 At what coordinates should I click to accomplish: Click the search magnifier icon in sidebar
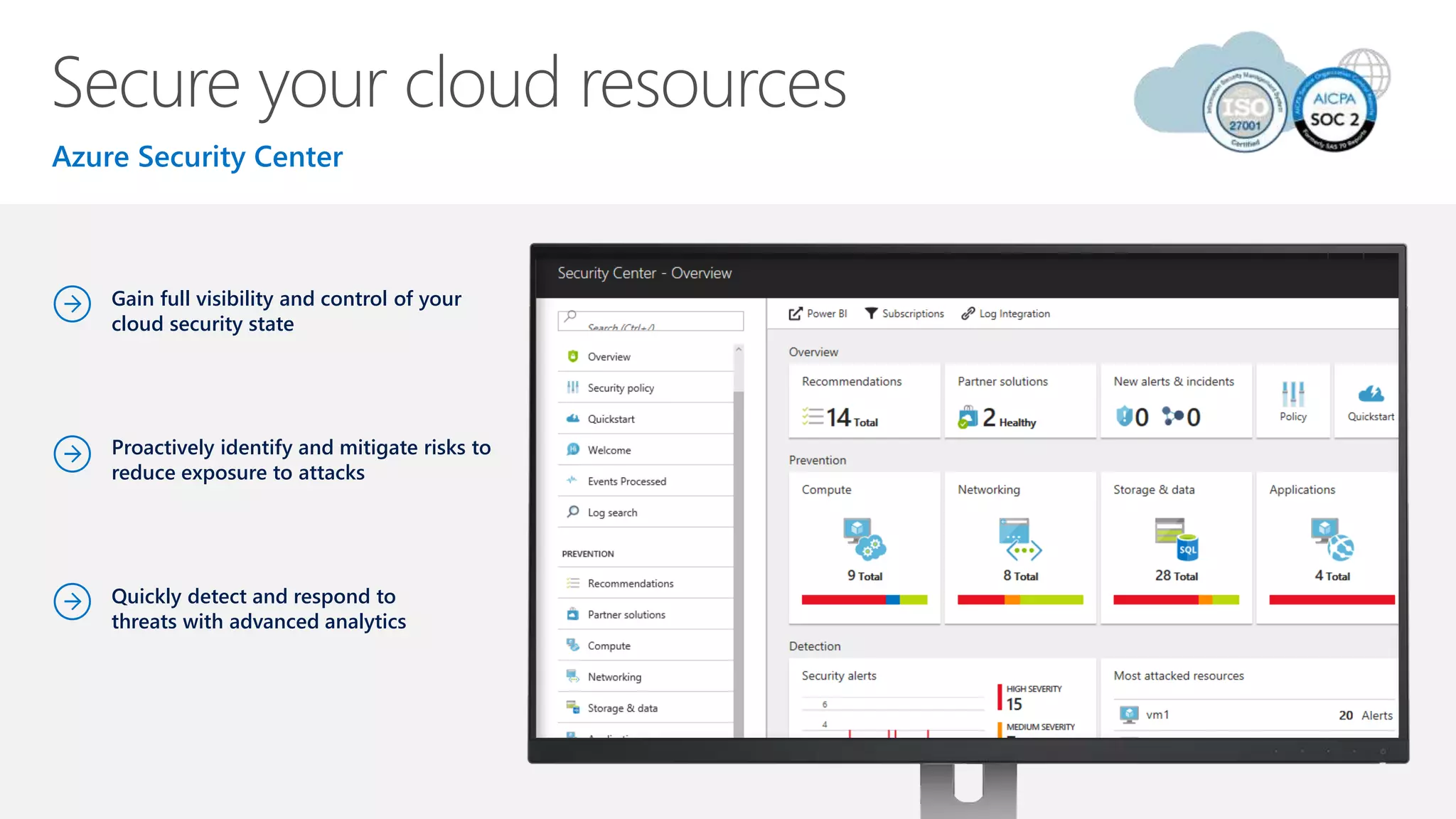(x=569, y=317)
